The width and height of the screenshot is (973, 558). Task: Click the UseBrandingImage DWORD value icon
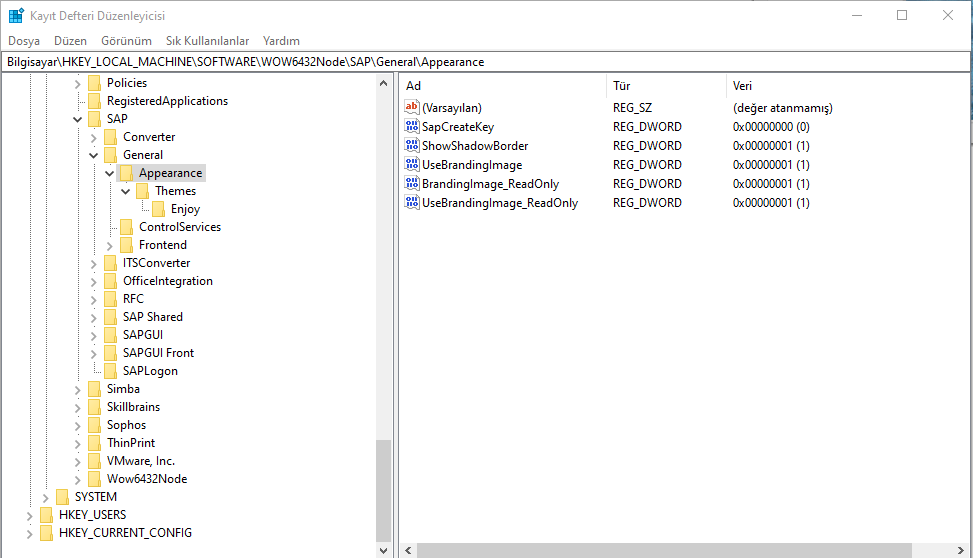pyautogui.click(x=412, y=164)
